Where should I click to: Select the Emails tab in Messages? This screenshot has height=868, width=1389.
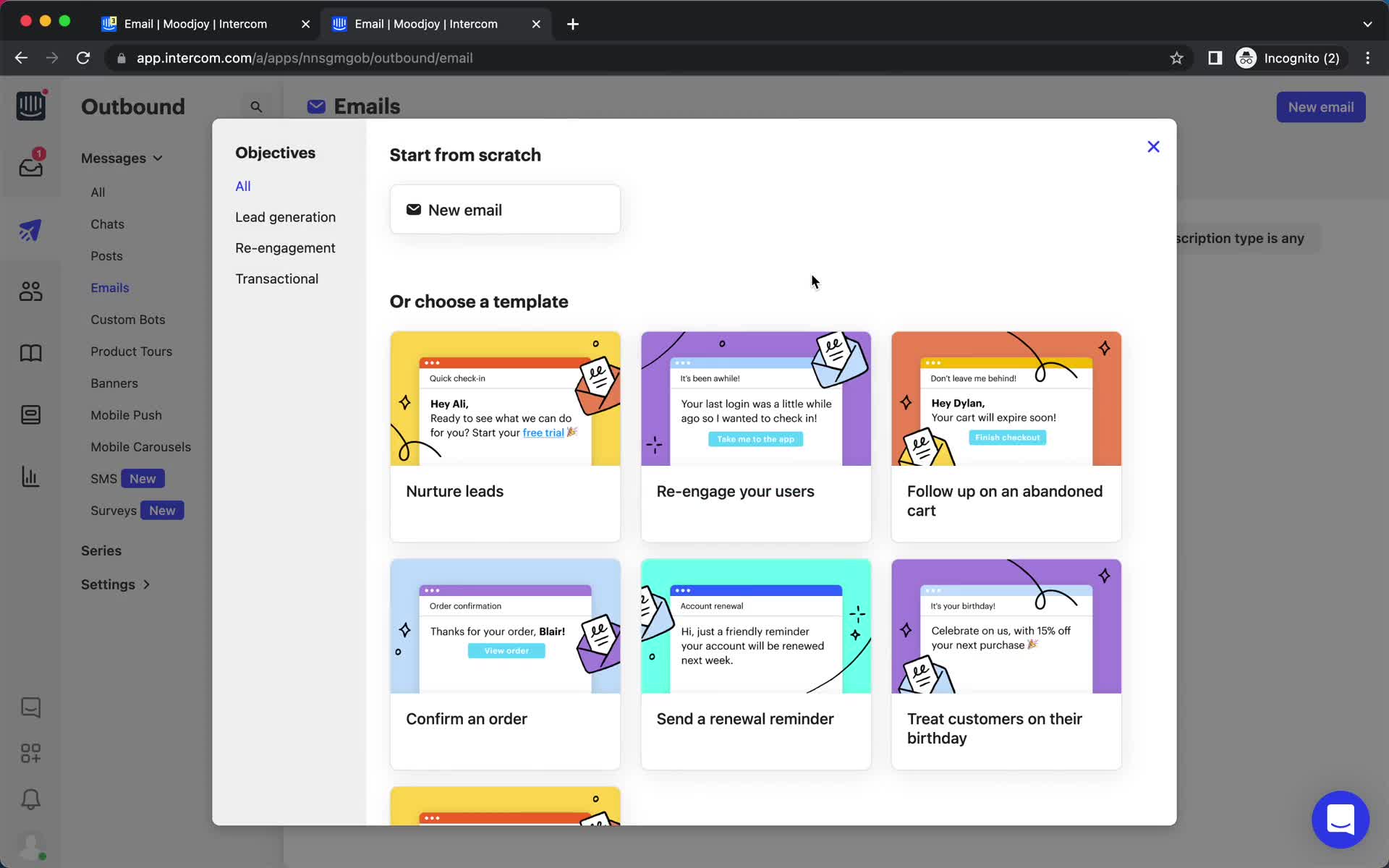110,288
